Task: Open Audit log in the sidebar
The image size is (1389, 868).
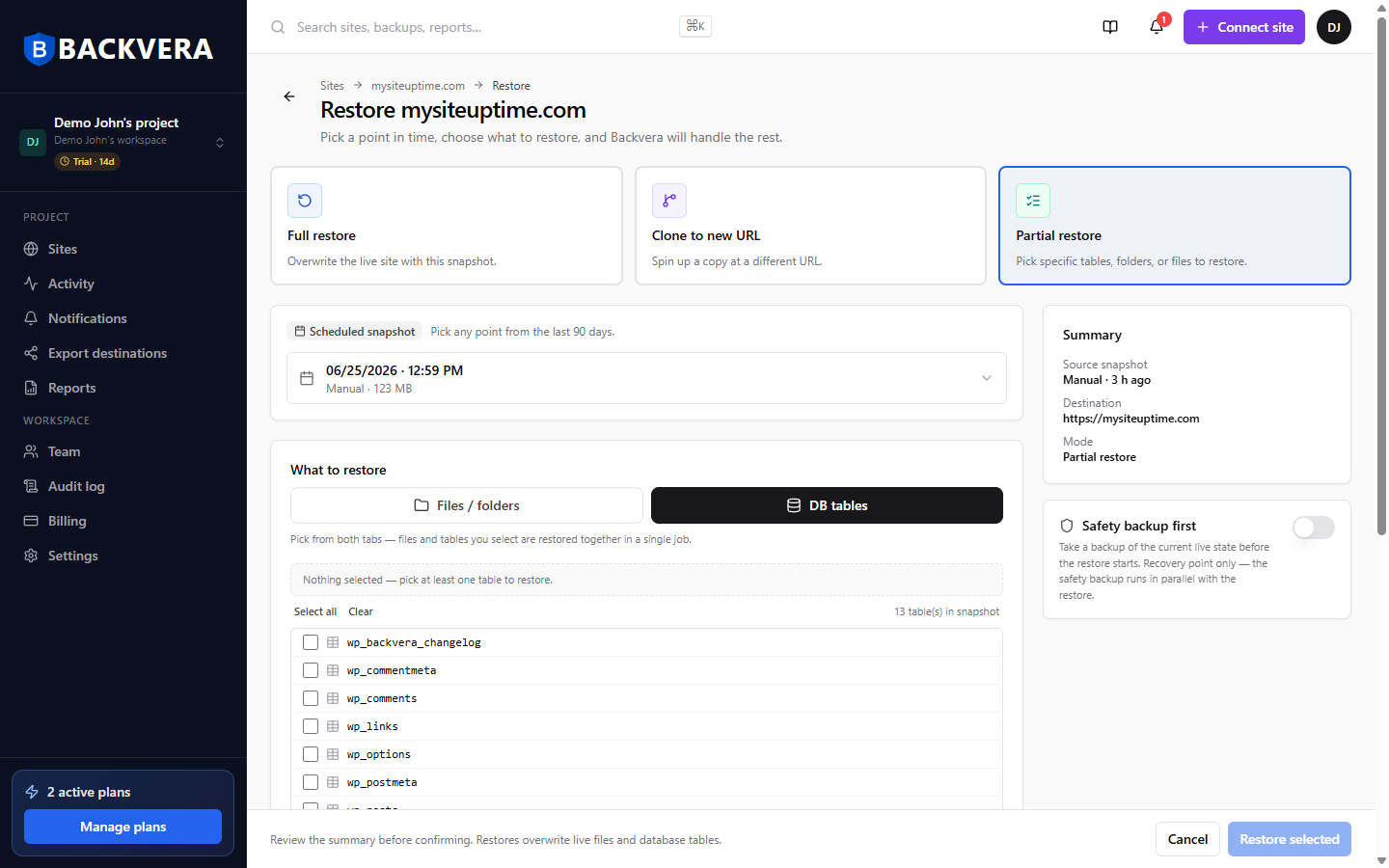Action: coord(123,486)
